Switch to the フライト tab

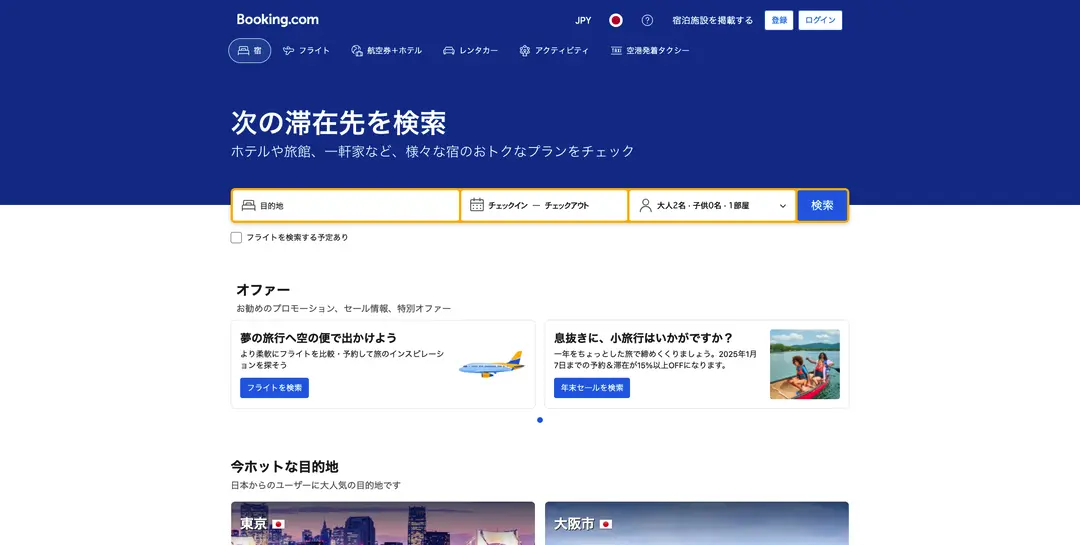coord(306,50)
